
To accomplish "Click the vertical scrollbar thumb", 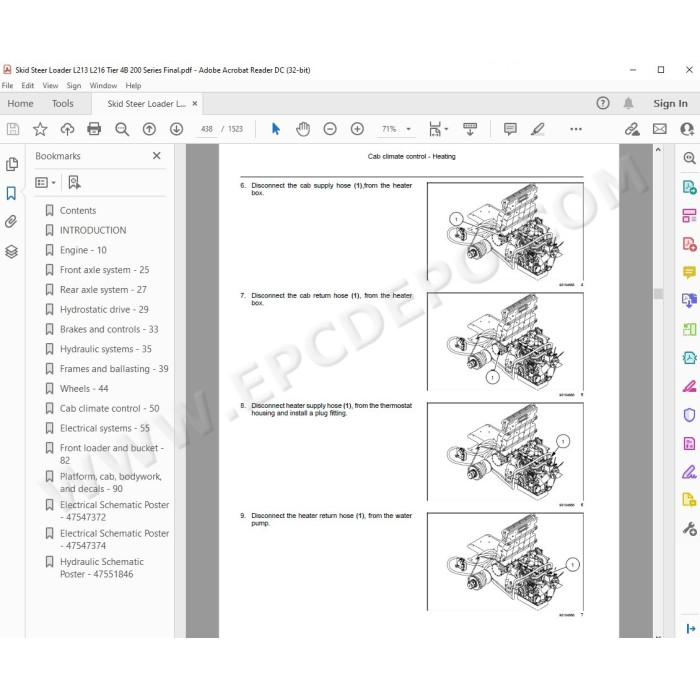I will pos(658,293).
